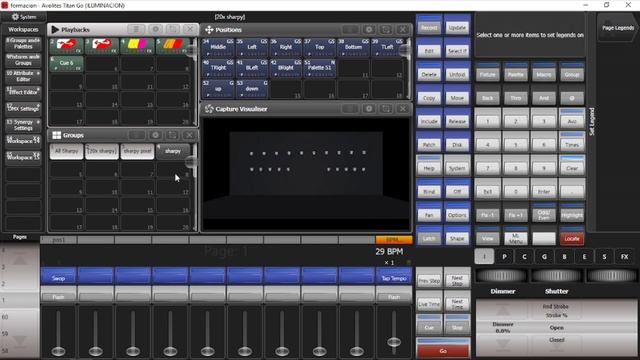Open Playbacks window settings gear
640x360 pixels.
point(156,29)
